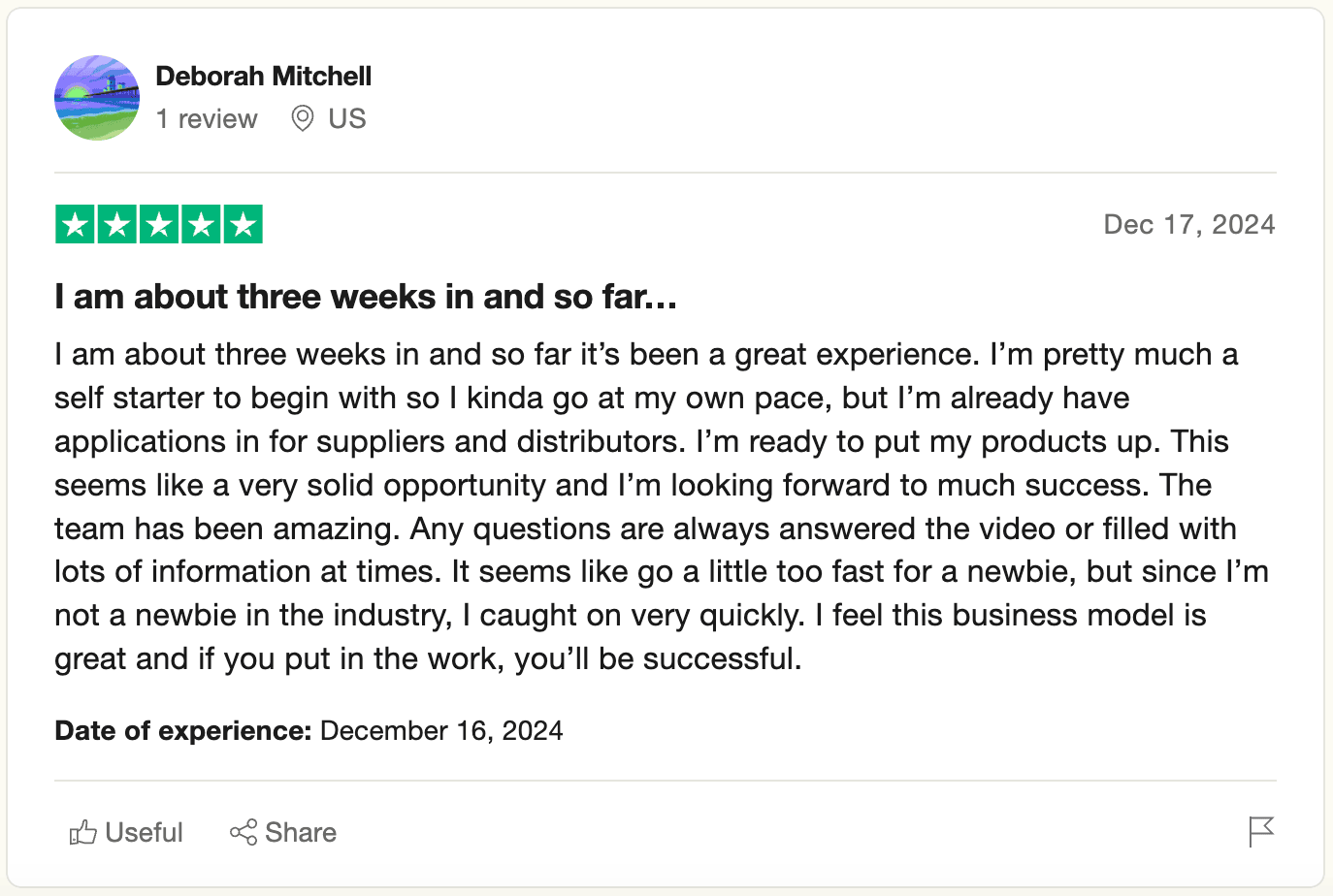Click the third green rating star
This screenshot has width=1333, height=896.
point(159,225)
